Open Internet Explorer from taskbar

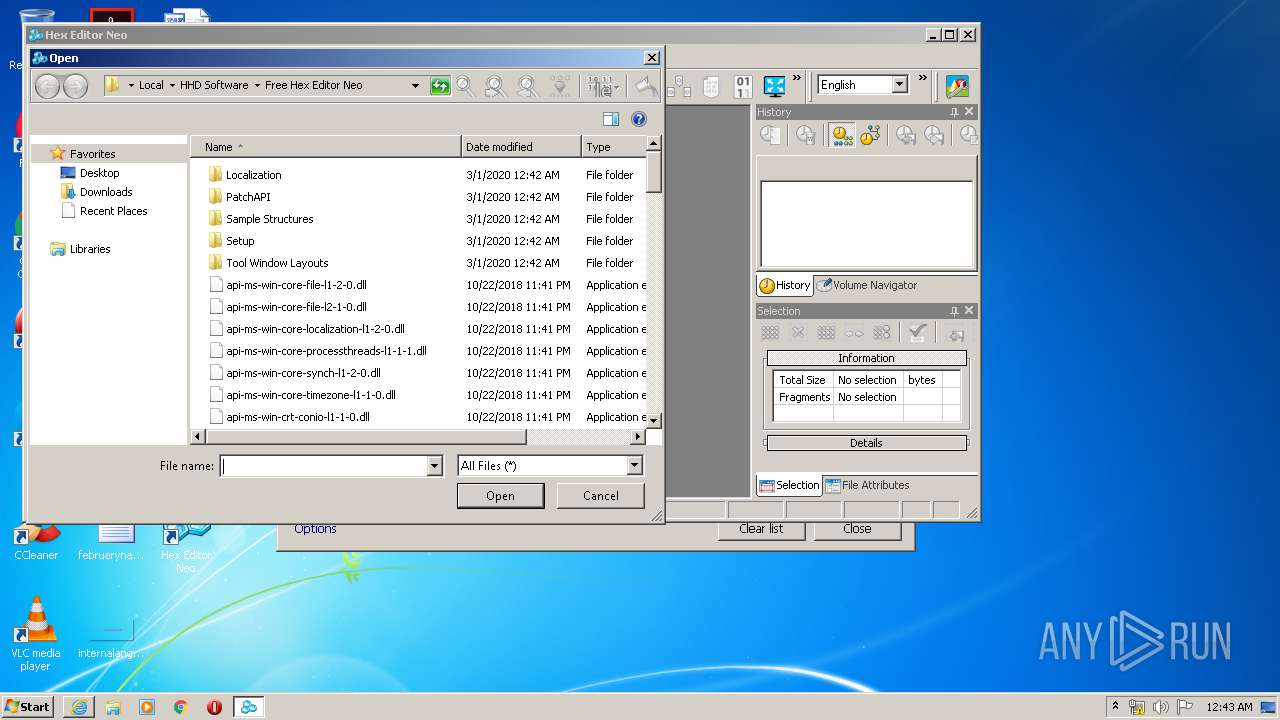click(79, 707)
